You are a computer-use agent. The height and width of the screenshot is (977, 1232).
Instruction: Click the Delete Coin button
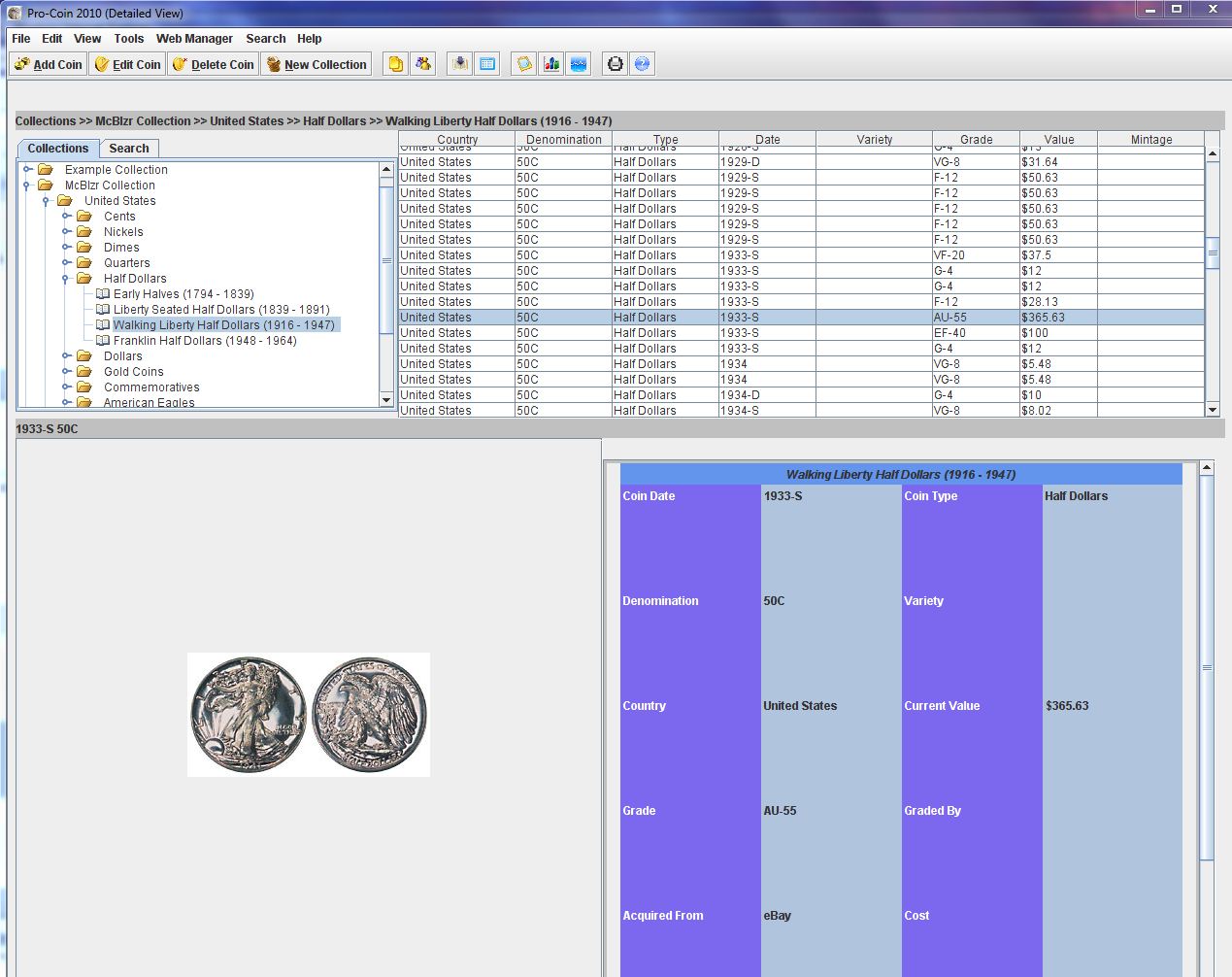[x=213, y=64]
